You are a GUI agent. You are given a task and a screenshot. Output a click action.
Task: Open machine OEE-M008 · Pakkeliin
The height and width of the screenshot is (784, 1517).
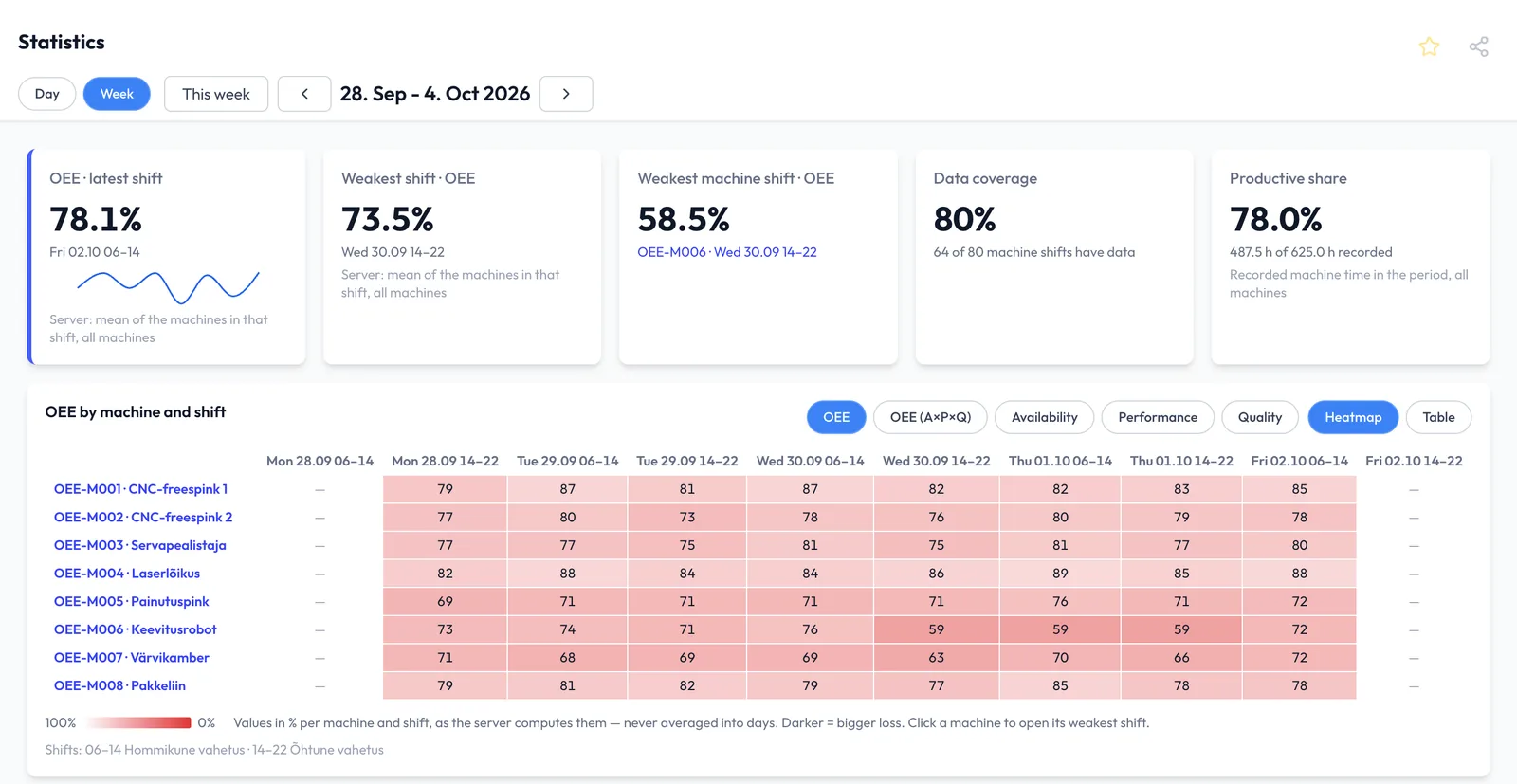coord(119,685)
